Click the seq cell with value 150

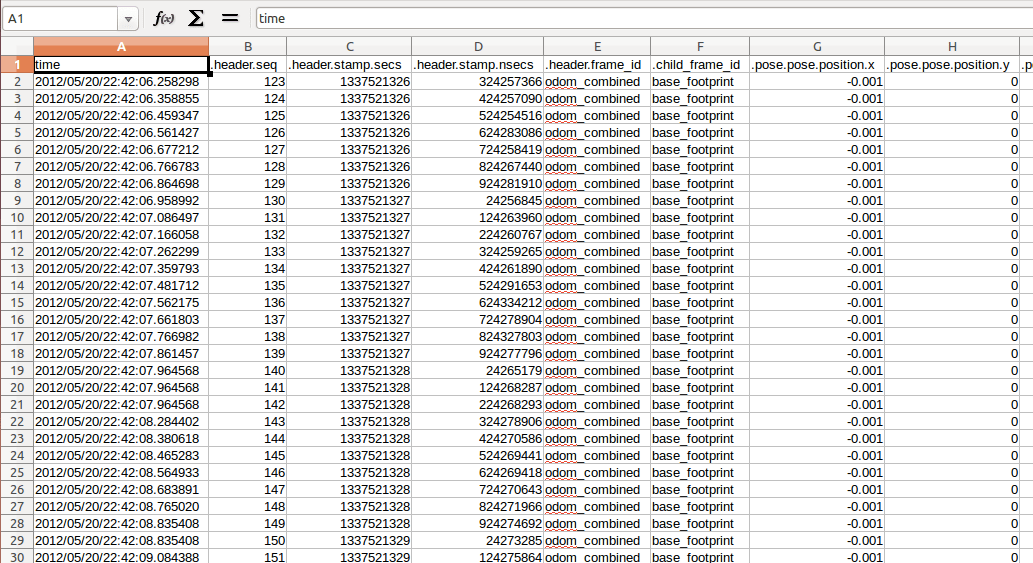pyautogui.click(x=248, y=540)
